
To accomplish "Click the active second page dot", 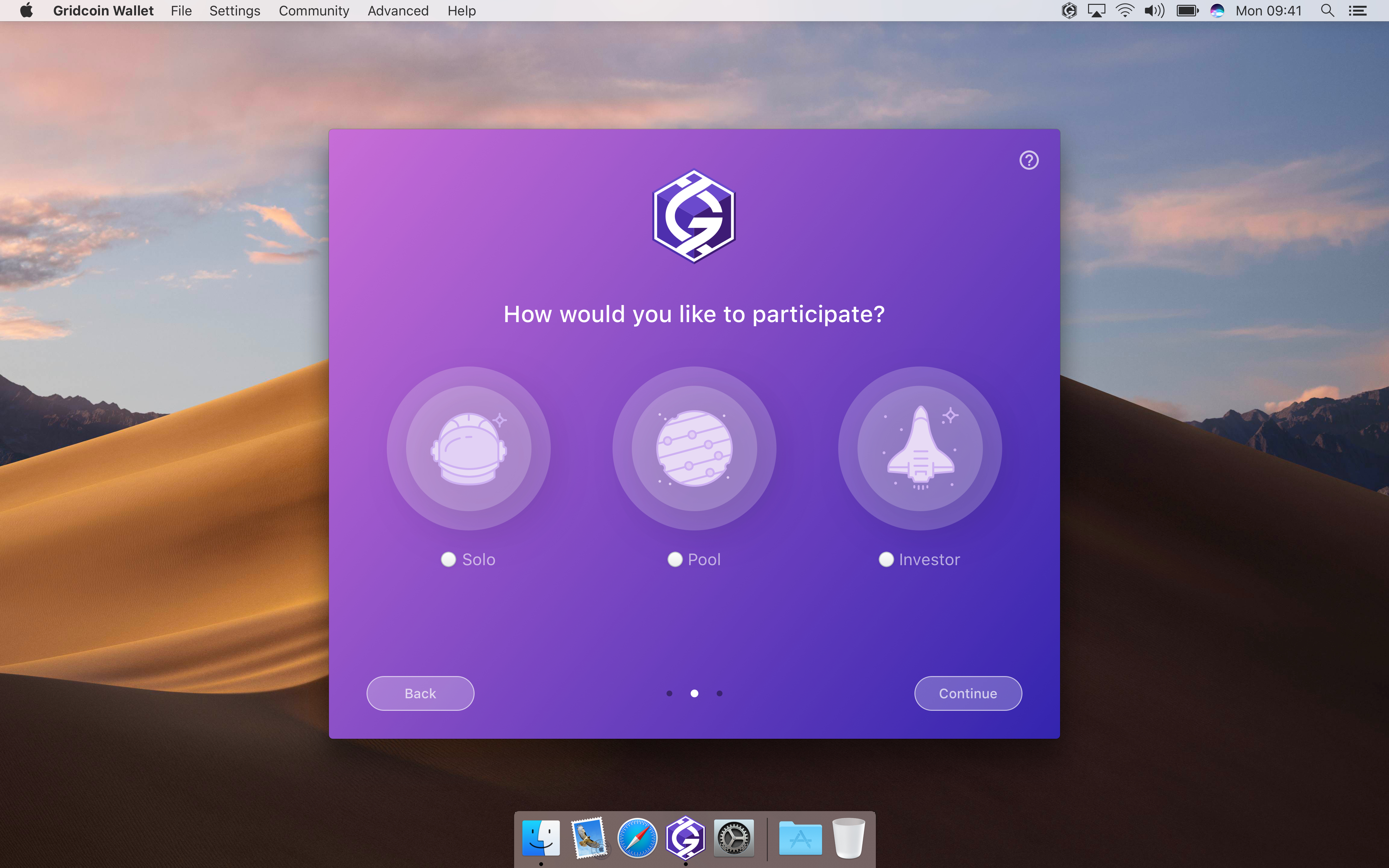I will point(694,693).
